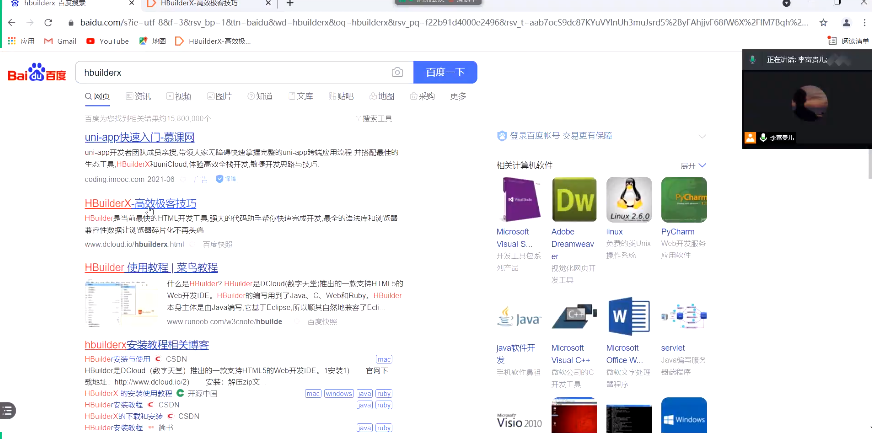Select the 网页 search tab

(97, 96)
